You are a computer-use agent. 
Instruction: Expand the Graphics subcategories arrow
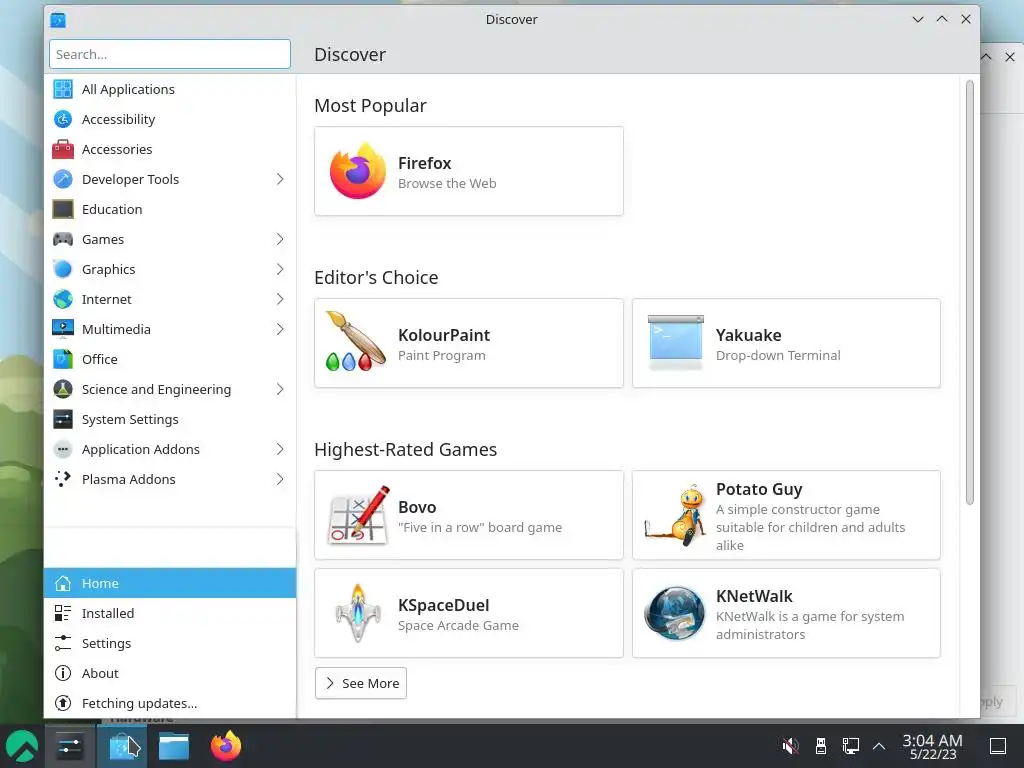tap(280, 269)
